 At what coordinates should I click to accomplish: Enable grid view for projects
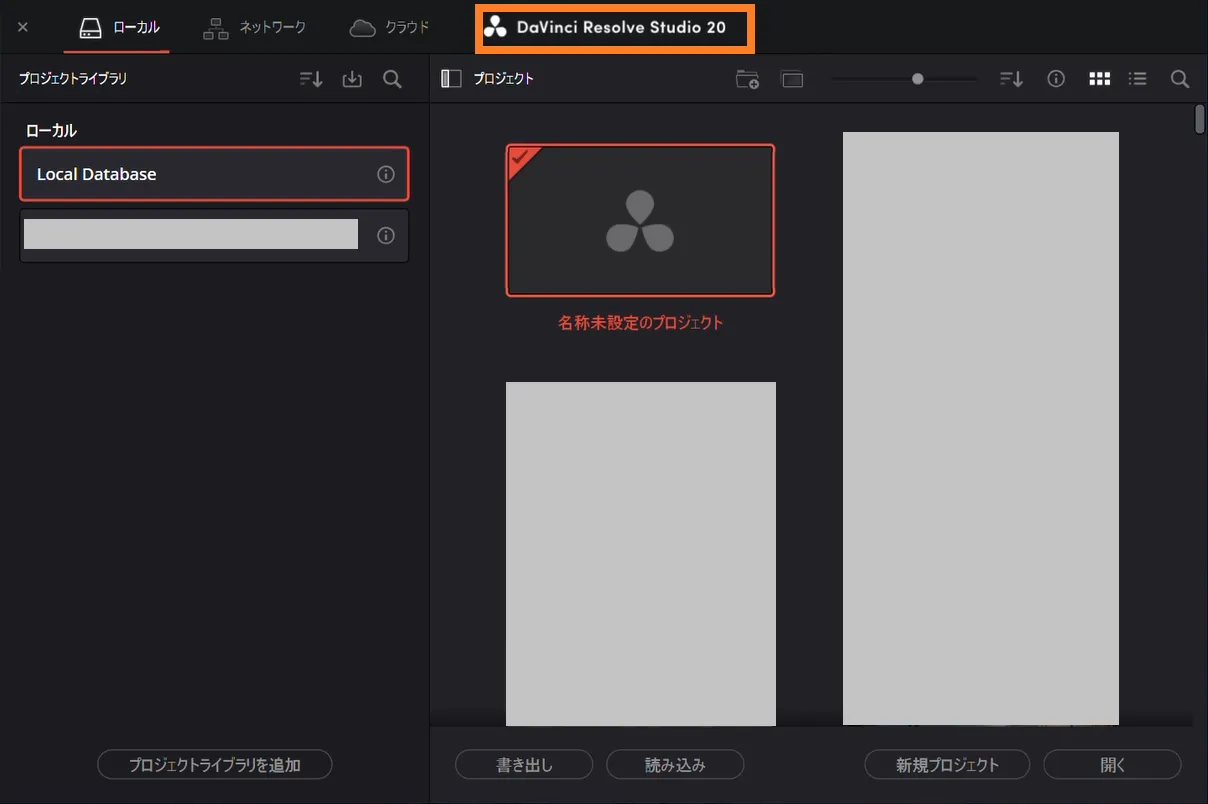(1099, 78)
